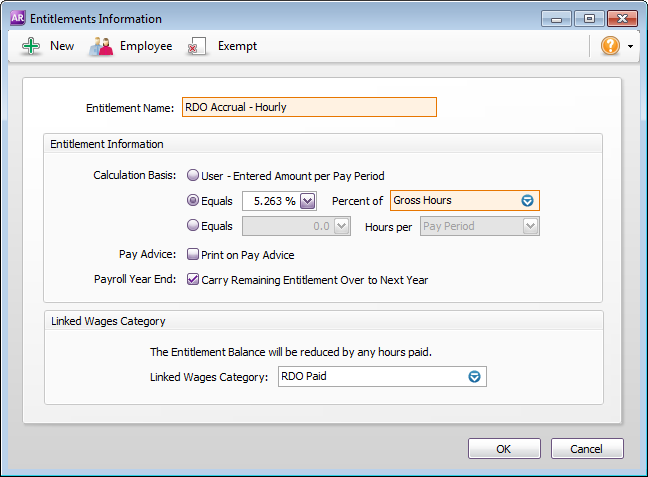Click the Exempt document icon
Viewport: 648px width, 477px height.
tap(197, 46)
